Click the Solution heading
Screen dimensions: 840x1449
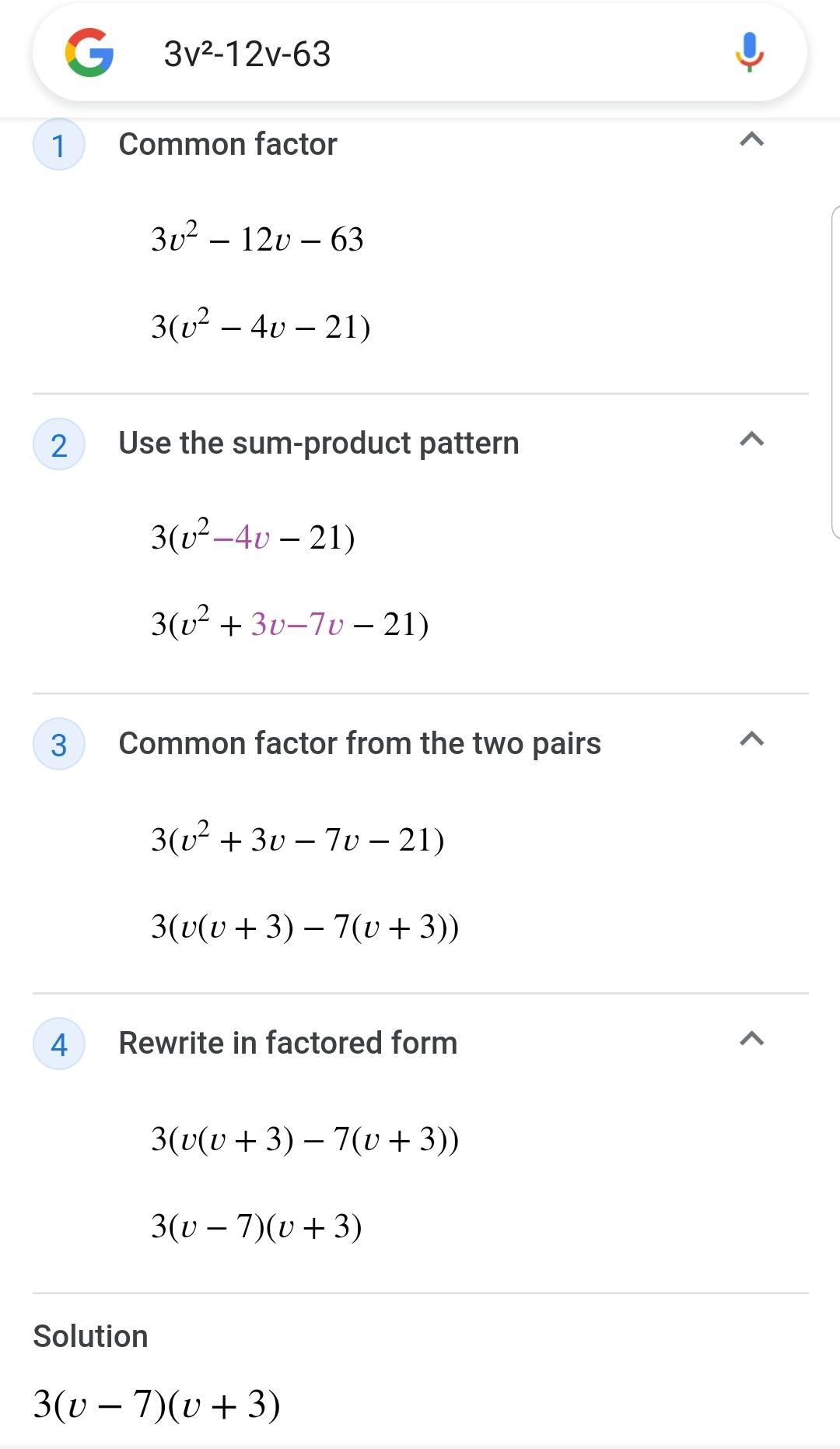(90, 1336)
